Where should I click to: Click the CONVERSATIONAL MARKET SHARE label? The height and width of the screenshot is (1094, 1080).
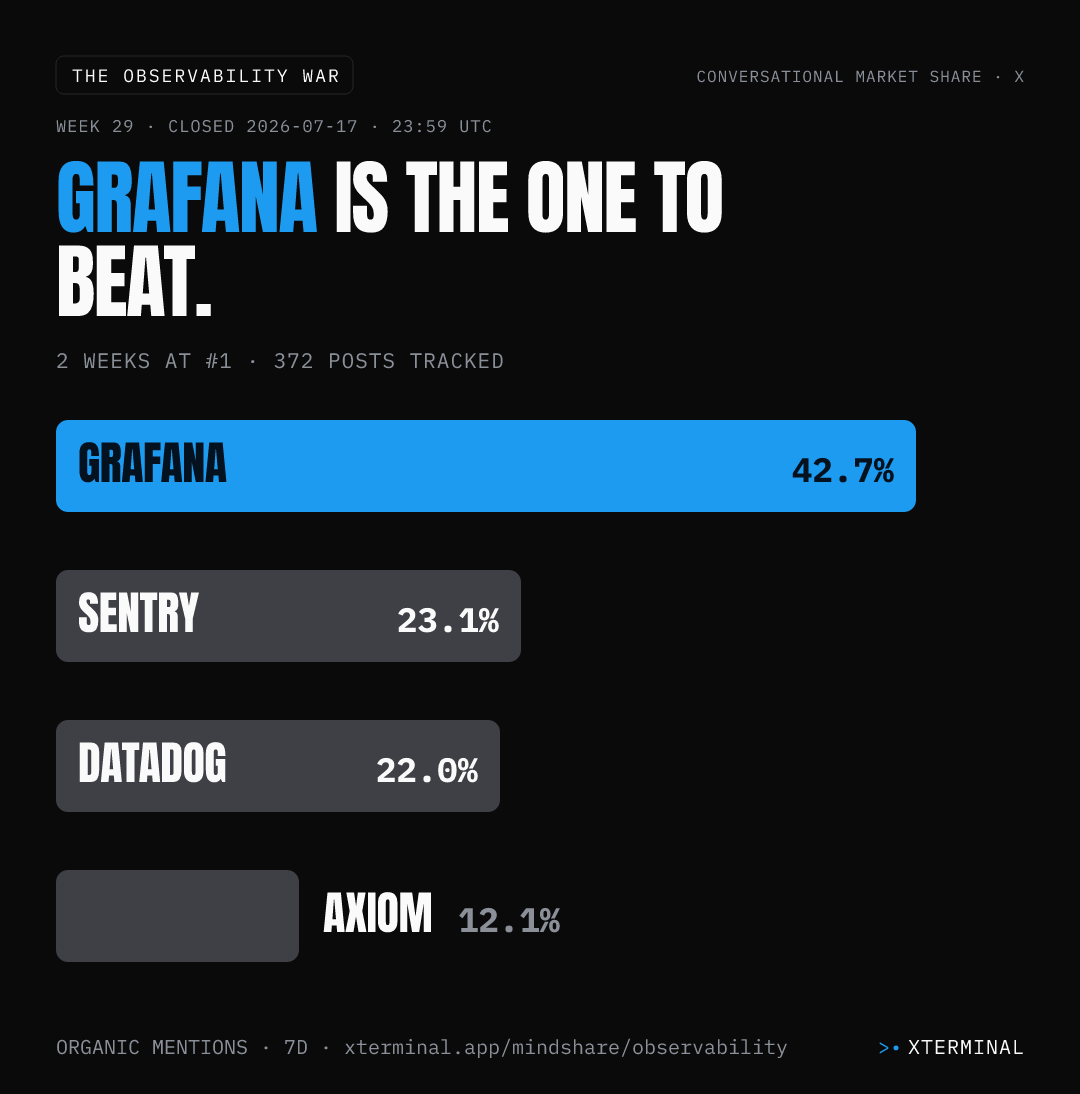(839, 77)
